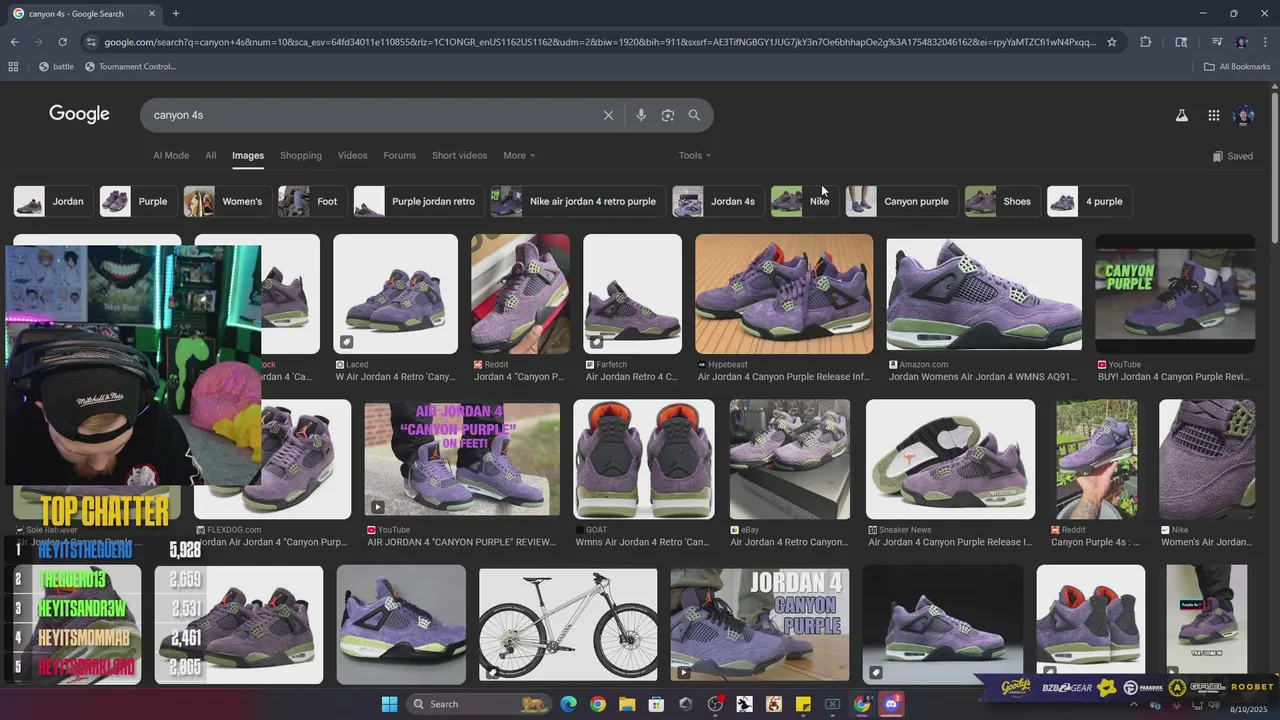Open All Bookmarks folder
The image size is (1280, 720).
(1237, 67)
